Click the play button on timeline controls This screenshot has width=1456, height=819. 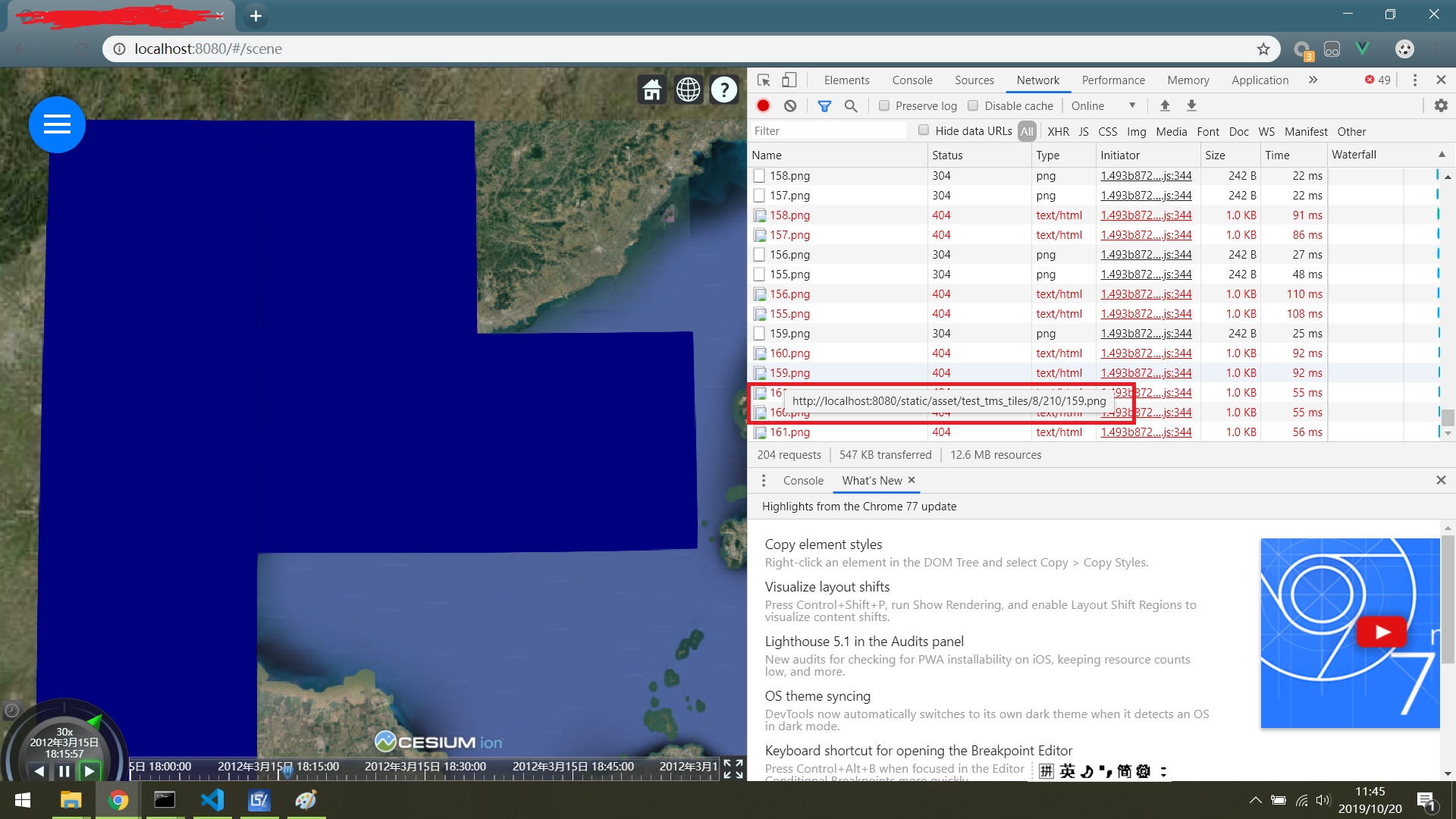pos(89,770)
